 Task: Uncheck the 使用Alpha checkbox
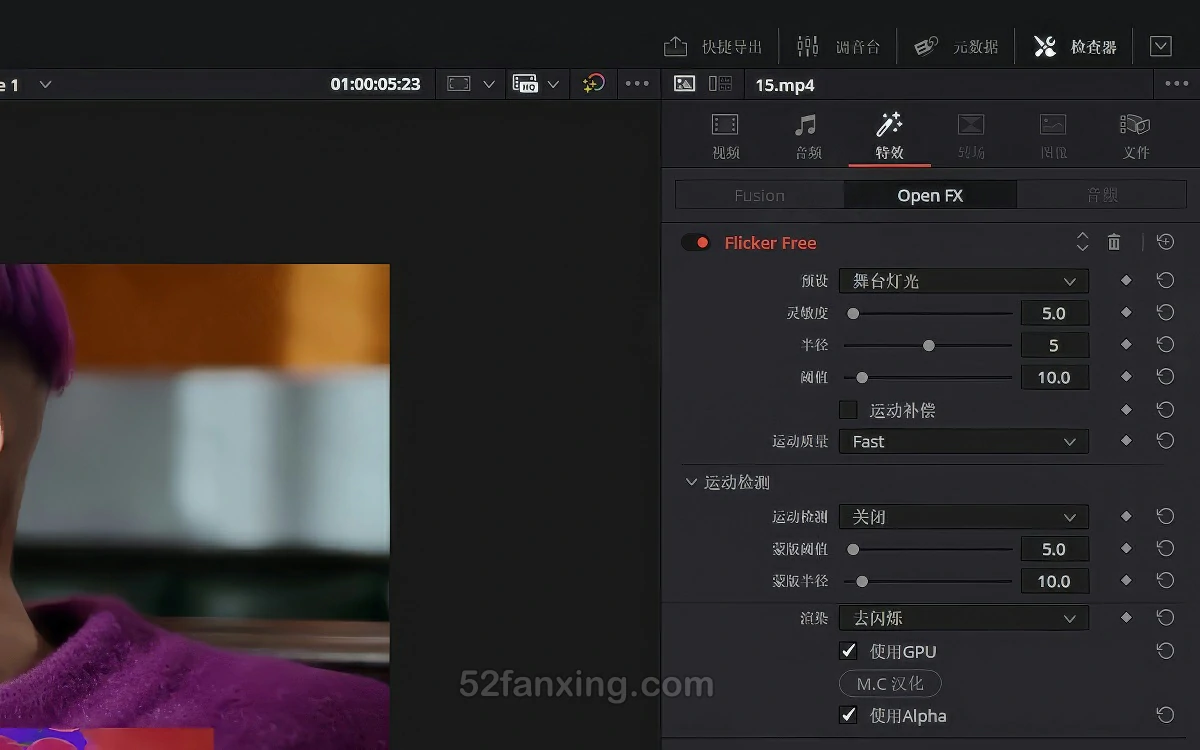point(848,715)
